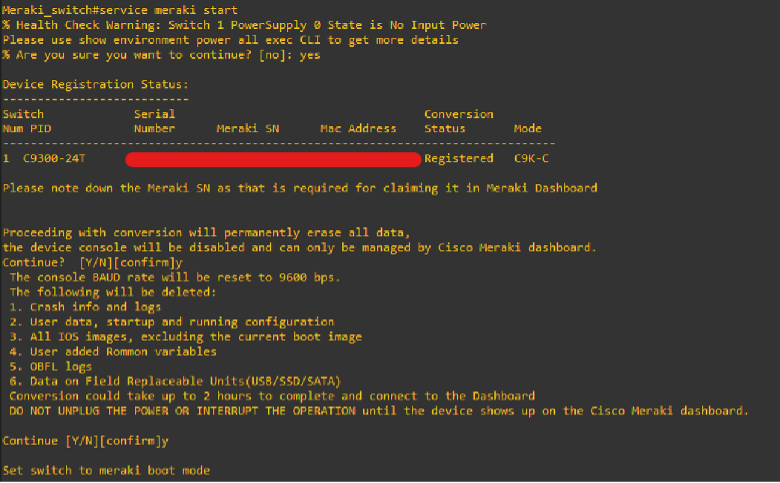Click the "Mac Address" column header
The image size is (780, 483).
tap(358, 128)
